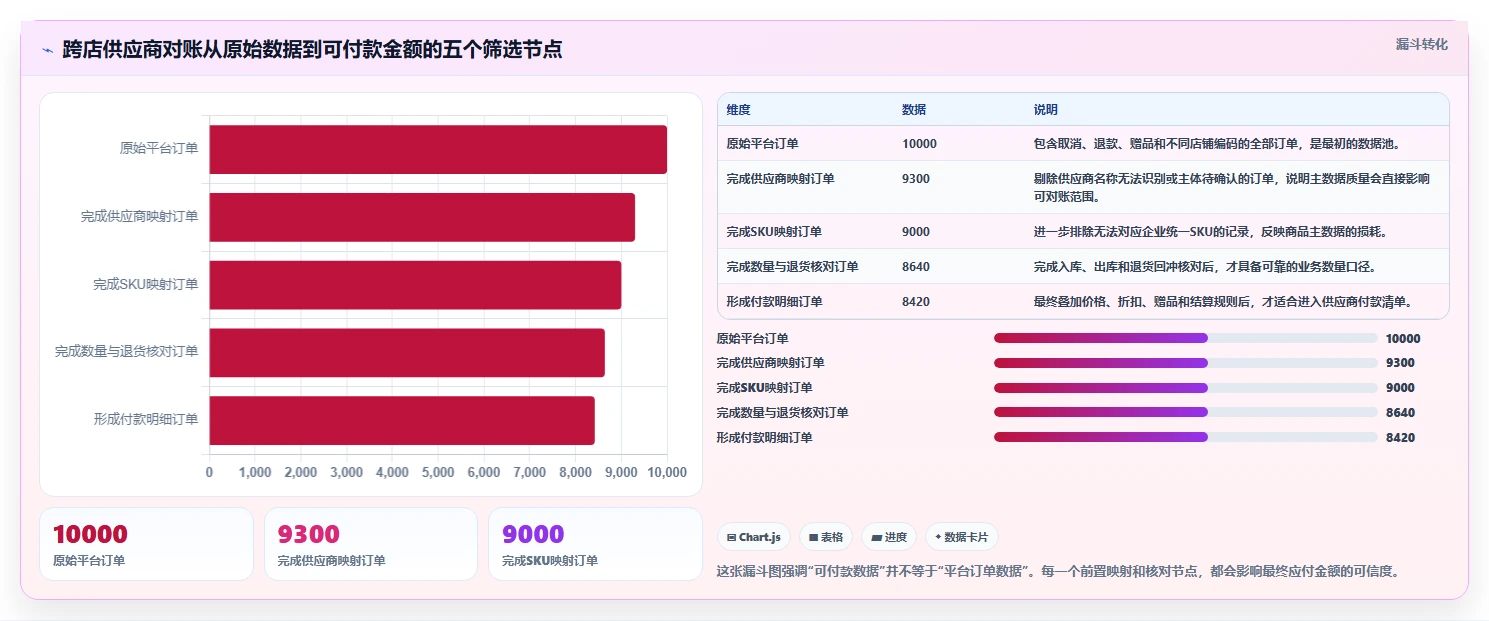
Task: Click the 形成付款明细订单 chart bar
Action: pyautogui.click(x=402, y=420)
